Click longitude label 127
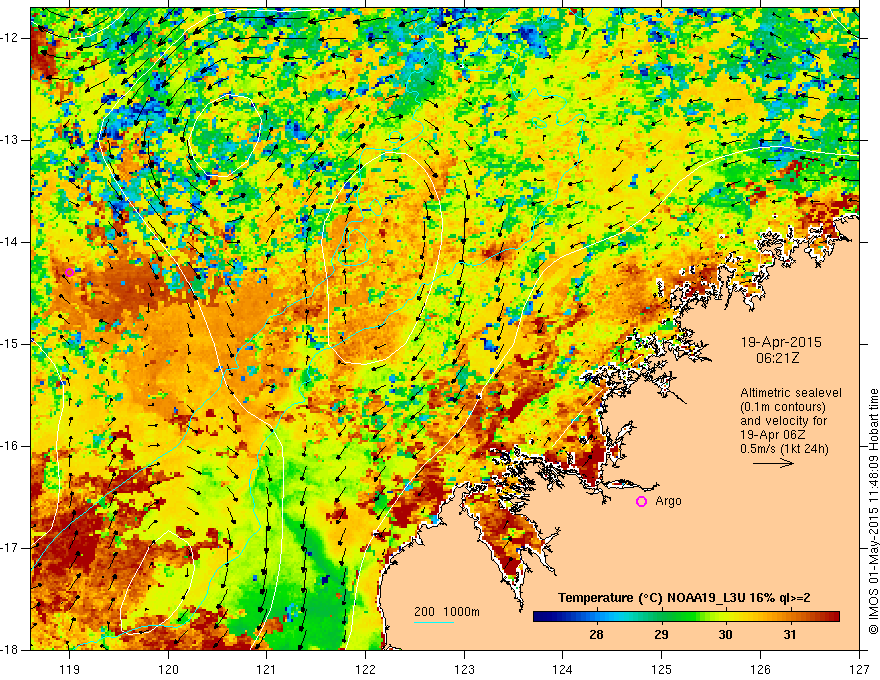 click(859, 669)
